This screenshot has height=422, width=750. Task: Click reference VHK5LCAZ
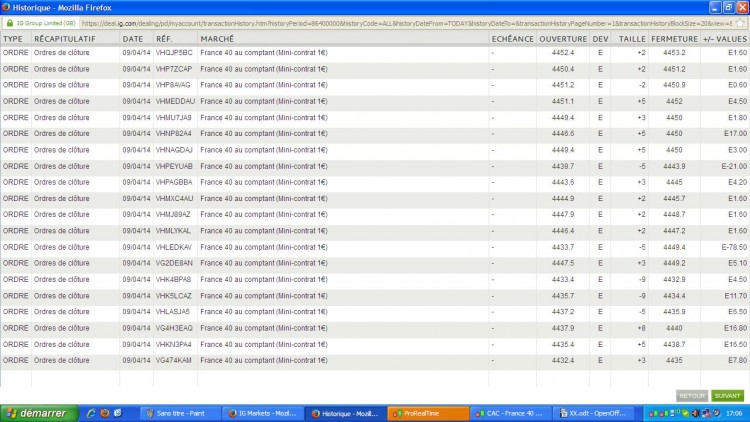(174, 296)
